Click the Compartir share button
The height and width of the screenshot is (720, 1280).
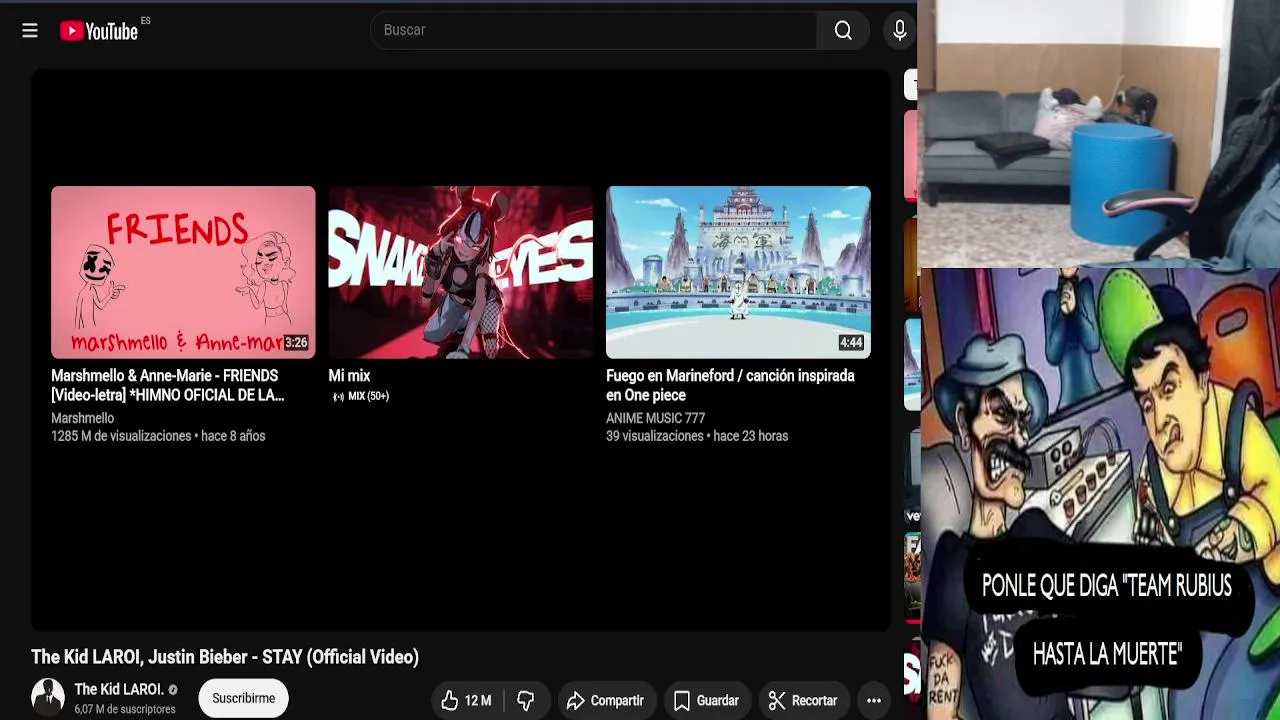click(x=605, y=701)
